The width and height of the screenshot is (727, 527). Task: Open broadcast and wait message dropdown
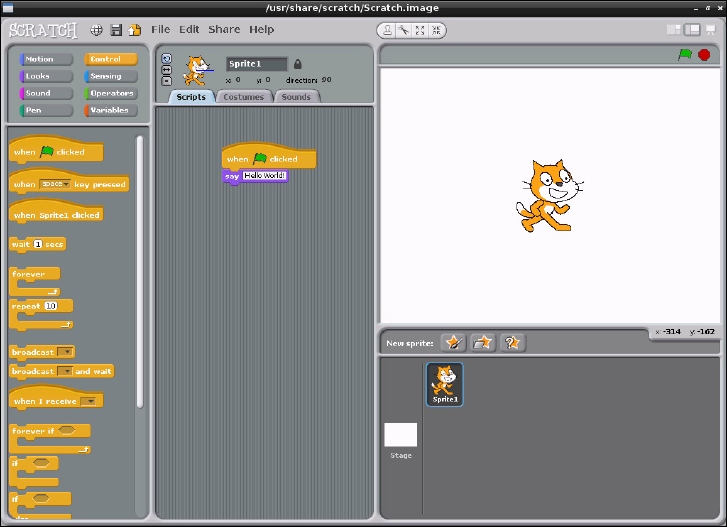click(x=64, y=371)
